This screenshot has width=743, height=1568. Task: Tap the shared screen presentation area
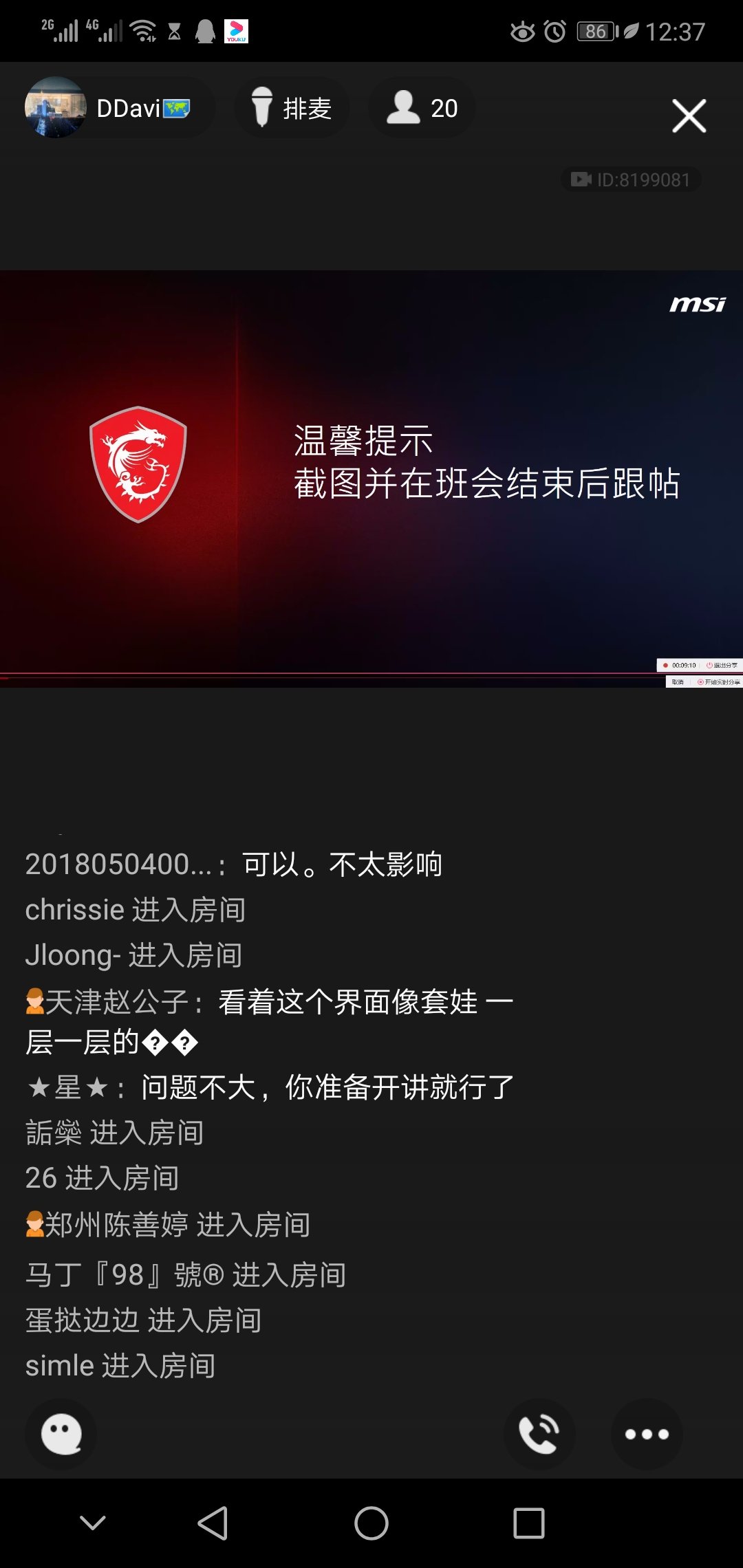(x=371, y=479)
